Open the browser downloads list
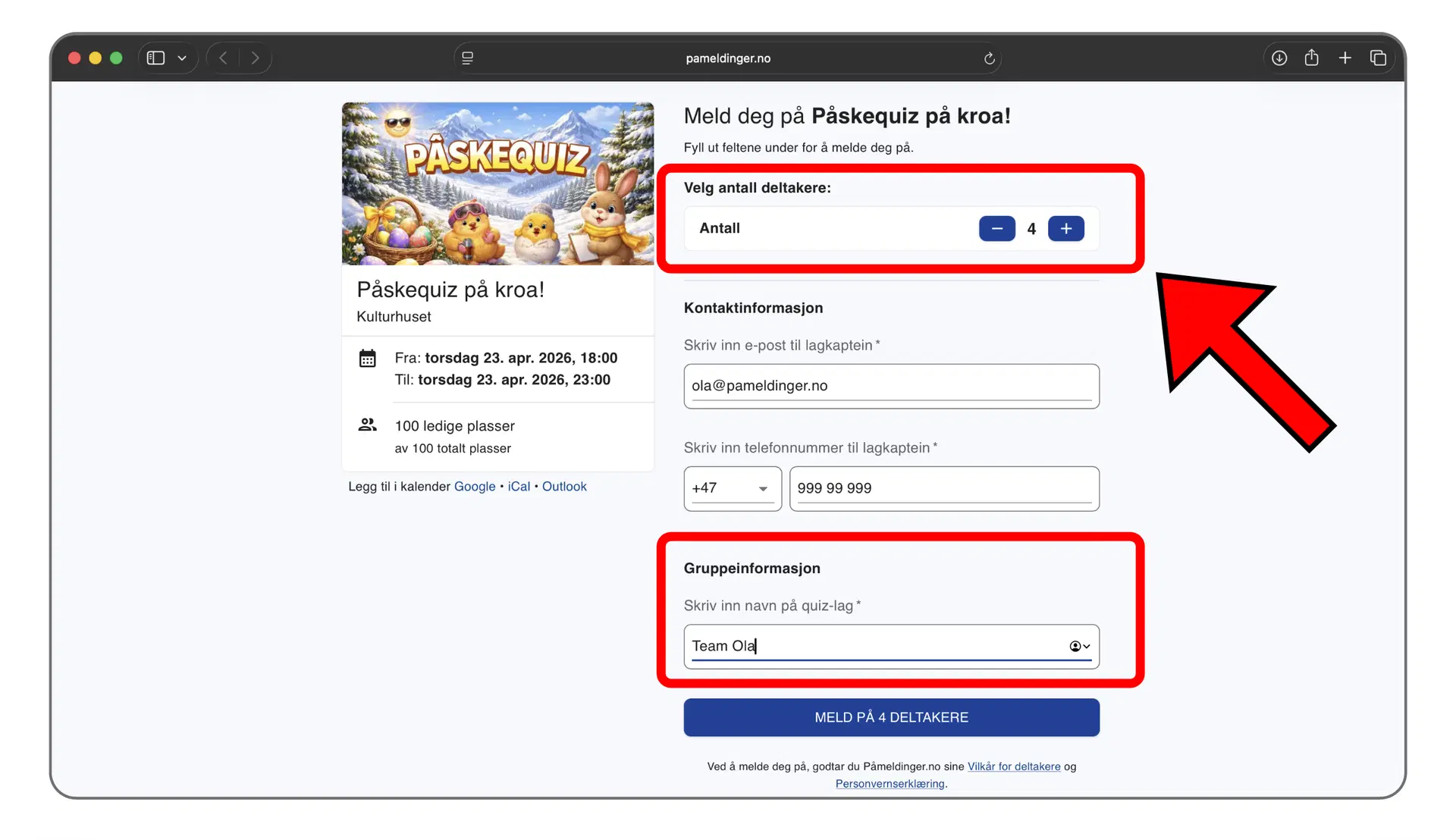 [1279, 58]
